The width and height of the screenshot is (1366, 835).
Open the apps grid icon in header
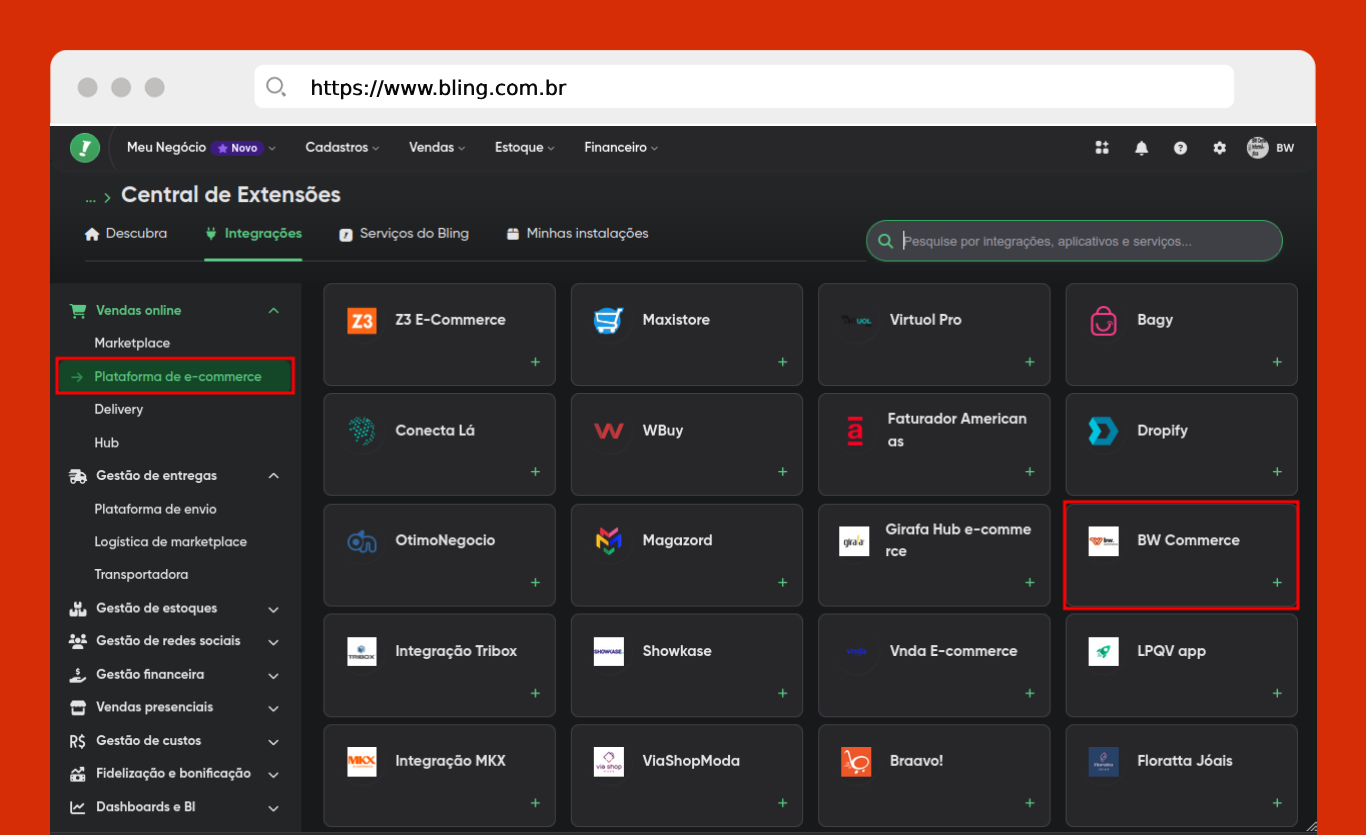click(1102, 148)
